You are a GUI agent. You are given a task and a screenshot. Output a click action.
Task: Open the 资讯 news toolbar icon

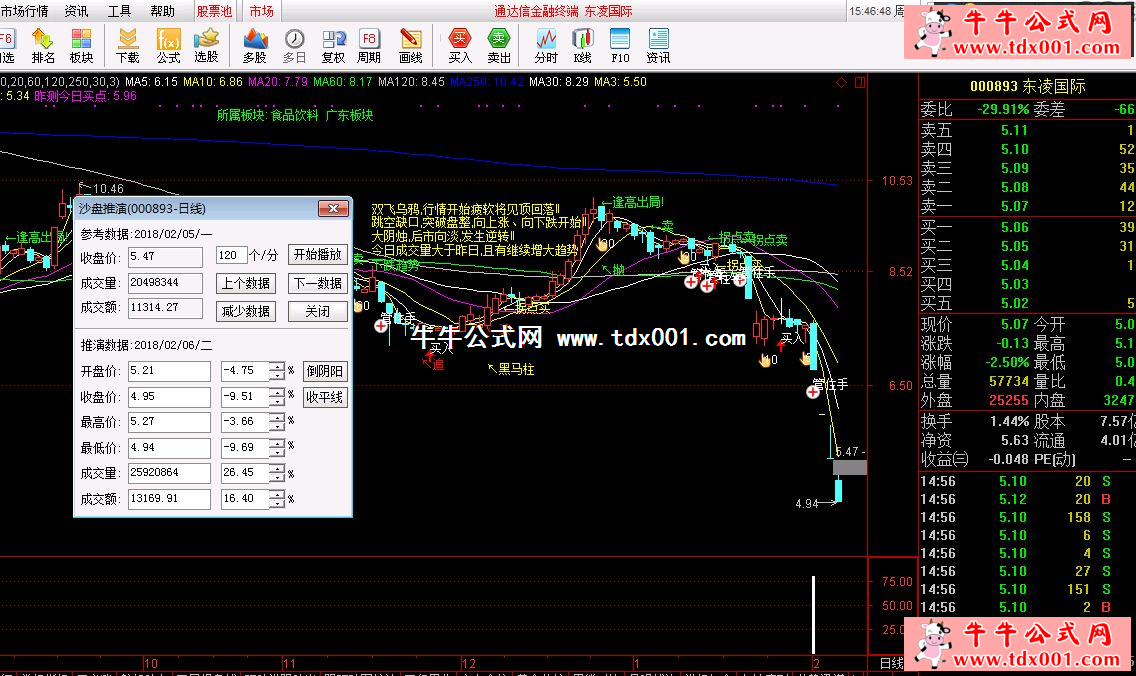[x=659, y=45]
